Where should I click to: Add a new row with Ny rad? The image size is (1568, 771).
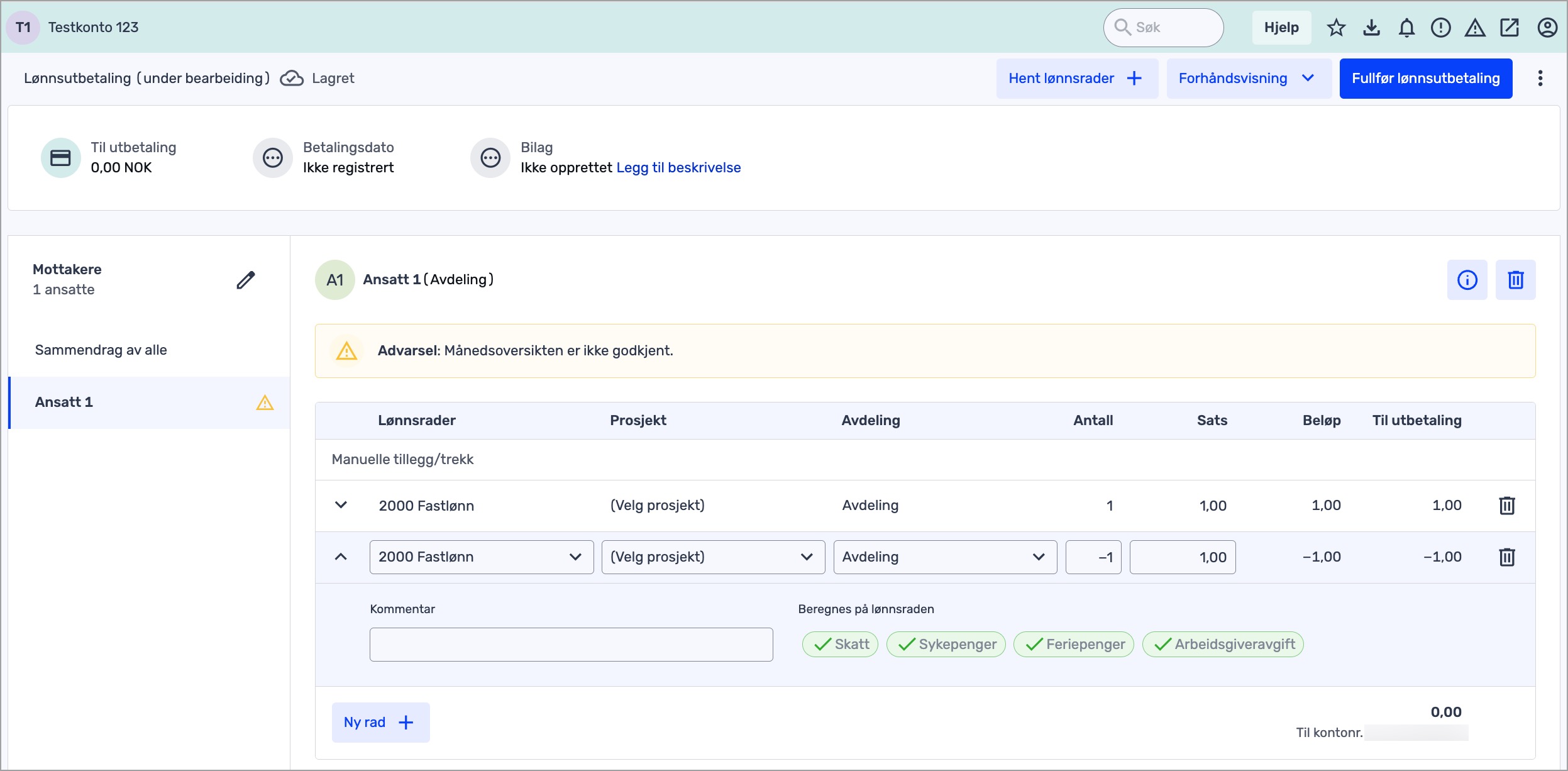click(380, 723)
